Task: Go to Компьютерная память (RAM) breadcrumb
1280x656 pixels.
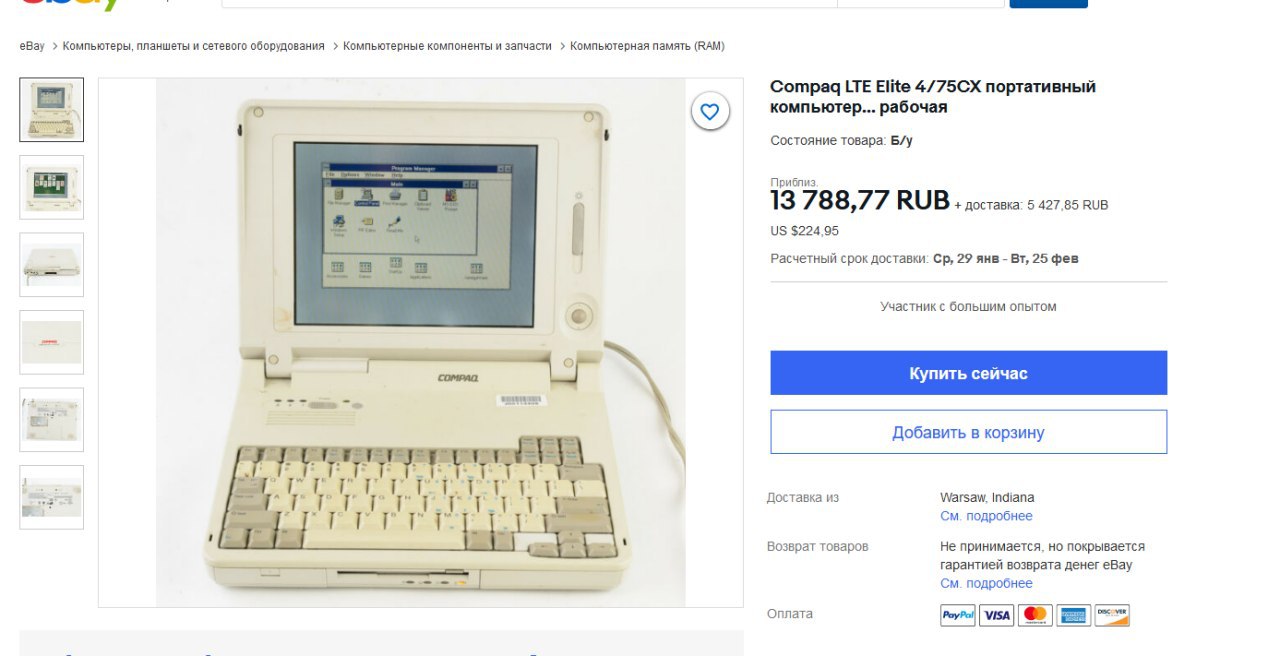Action: tap(647, 46)
